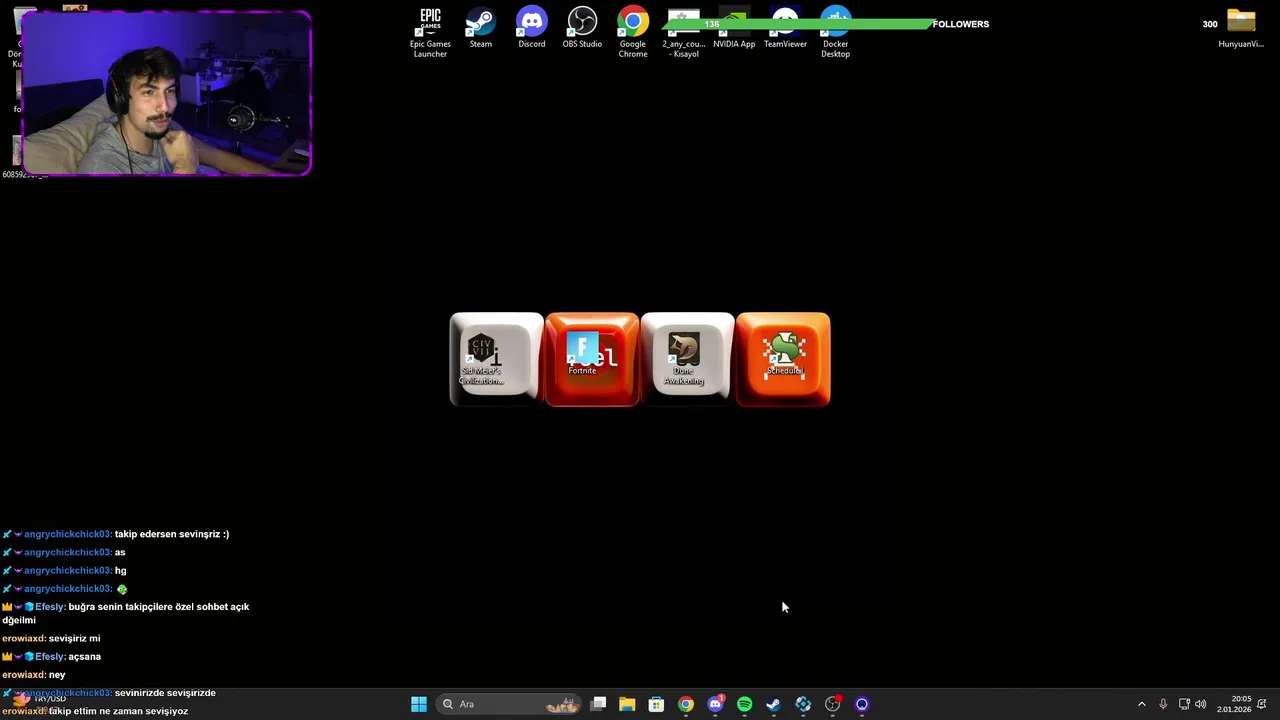Click the microphone tray icon
1280x720 pixels.
(1163, 704)
